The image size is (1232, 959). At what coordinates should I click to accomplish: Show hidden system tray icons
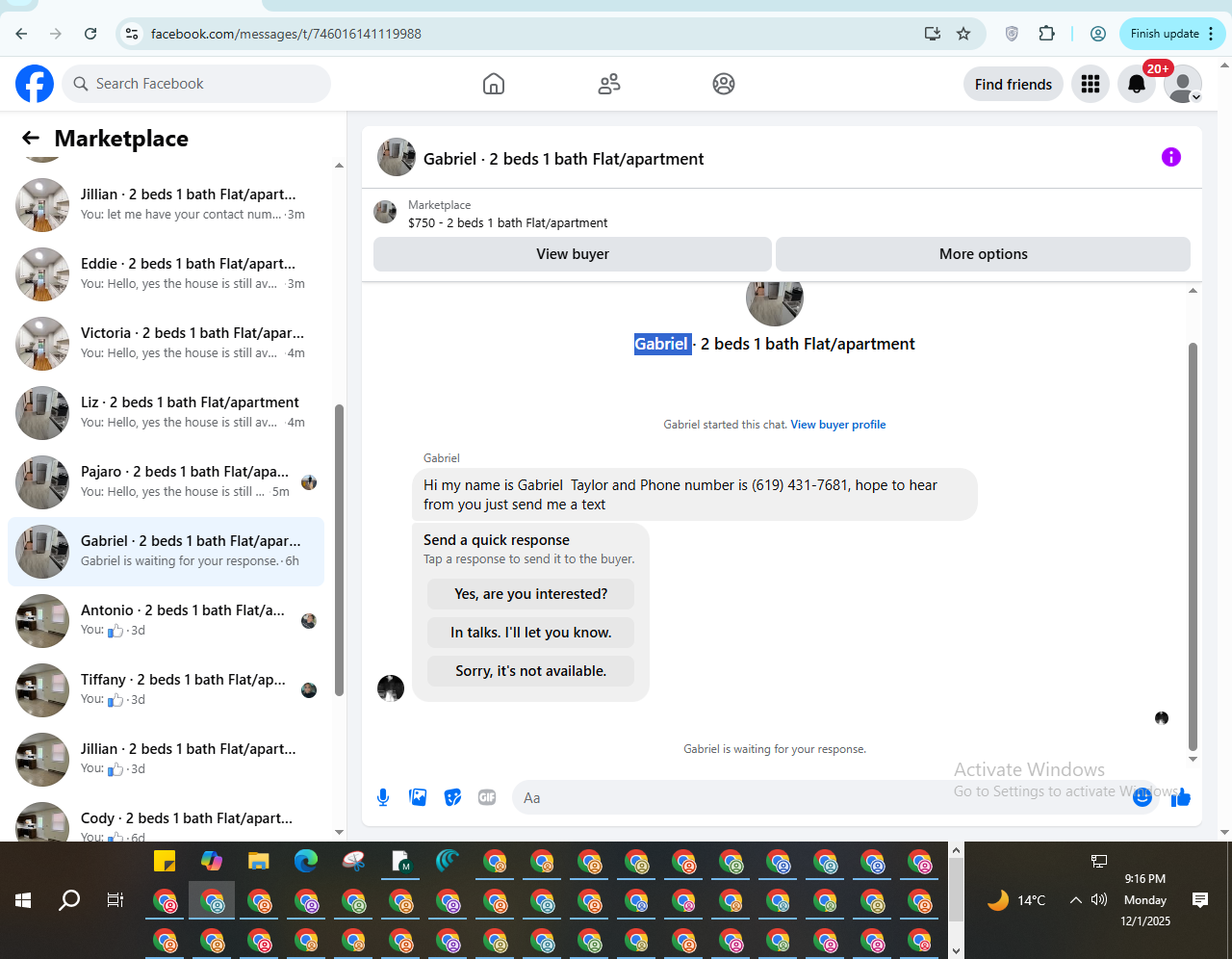(x=1076, y=900)
